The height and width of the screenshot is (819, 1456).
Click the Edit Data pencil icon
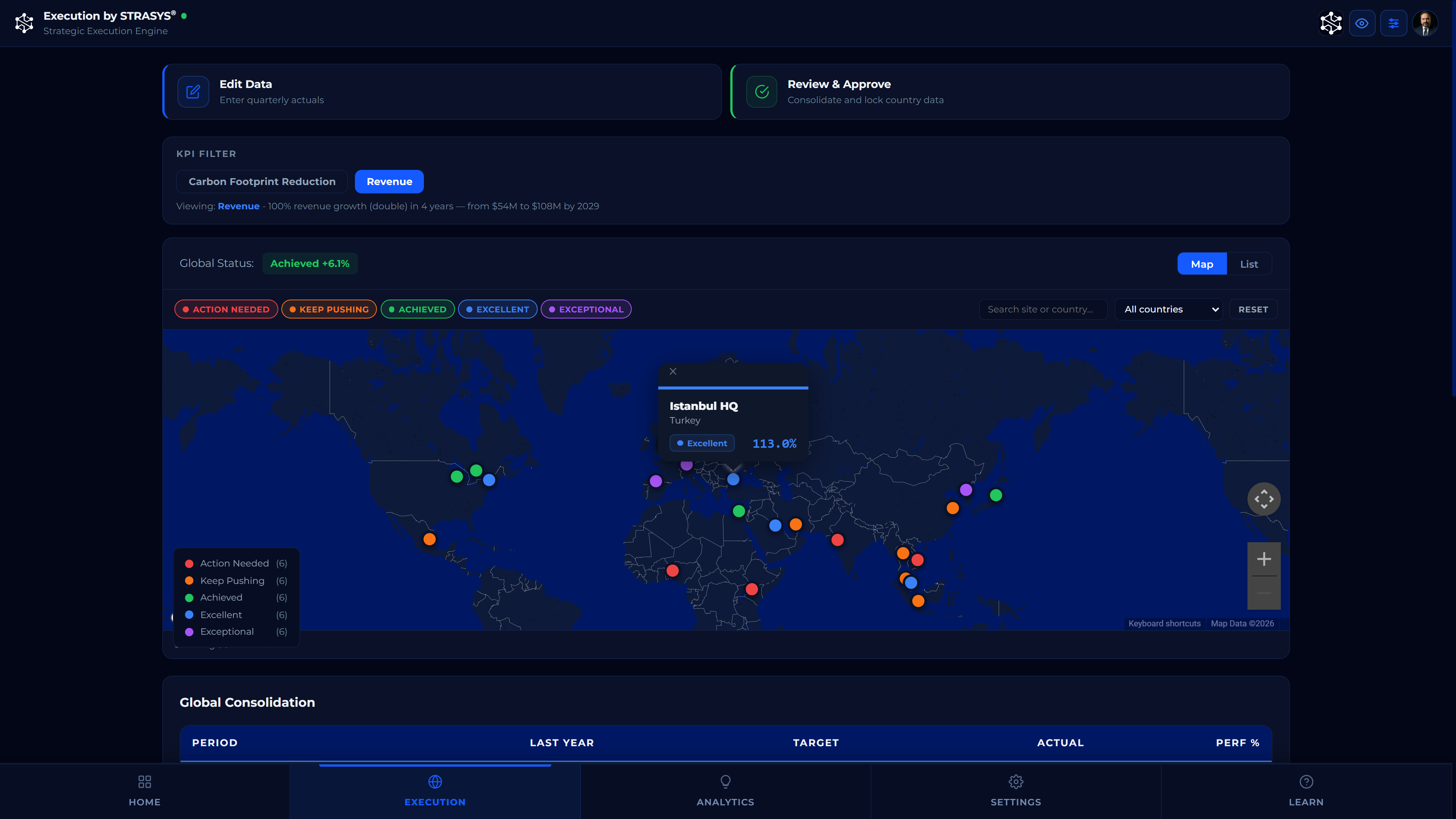click(x=193, y=91)
